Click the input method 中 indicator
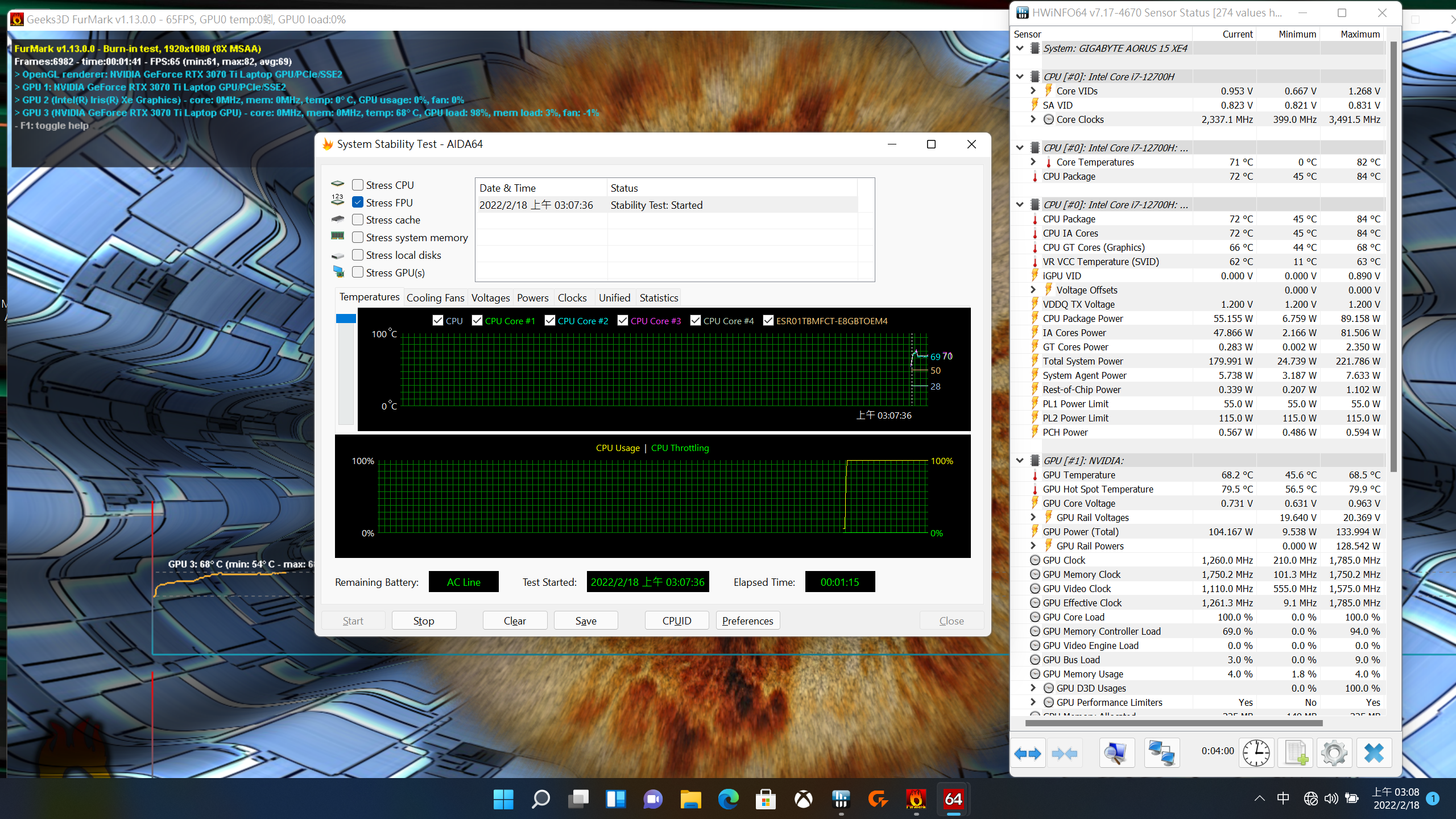This screenshot has width=1456, height=819. (1284, 799)
